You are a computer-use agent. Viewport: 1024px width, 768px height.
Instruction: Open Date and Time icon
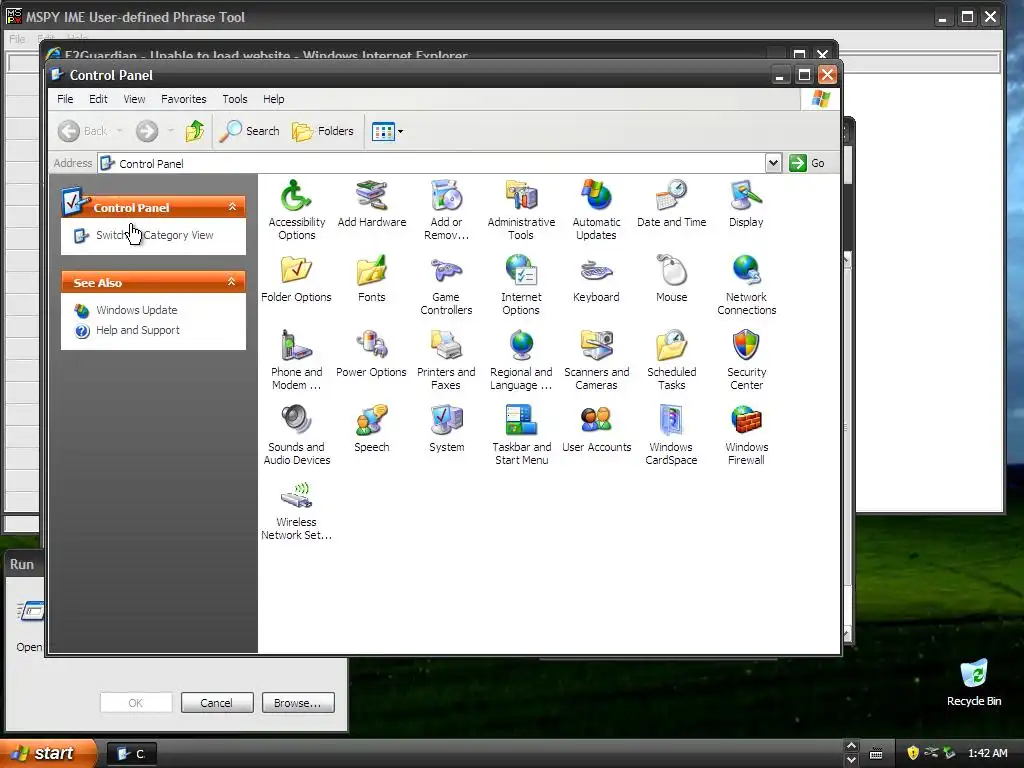coord(671,204)
